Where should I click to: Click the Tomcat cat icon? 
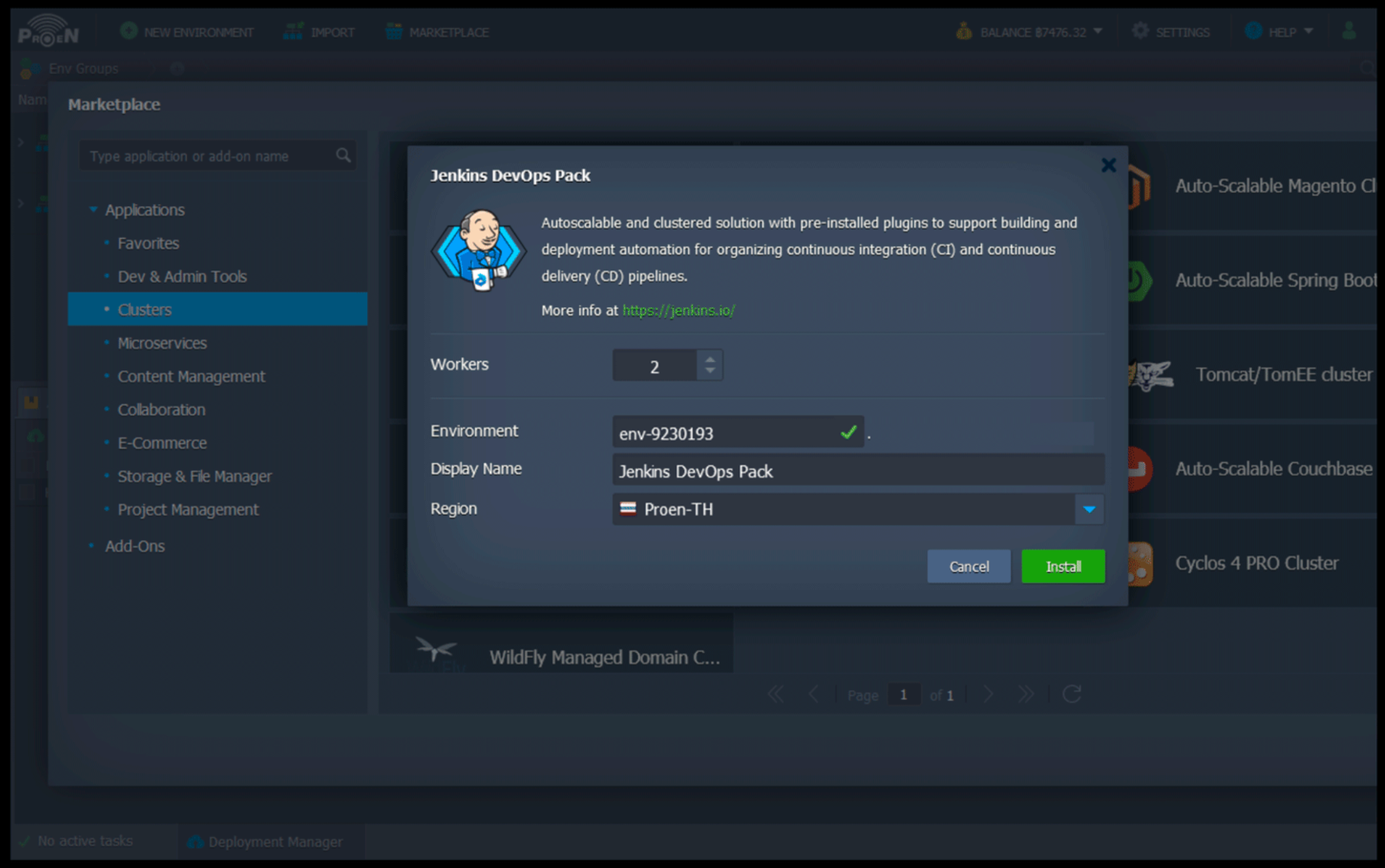click(1151, 375)
